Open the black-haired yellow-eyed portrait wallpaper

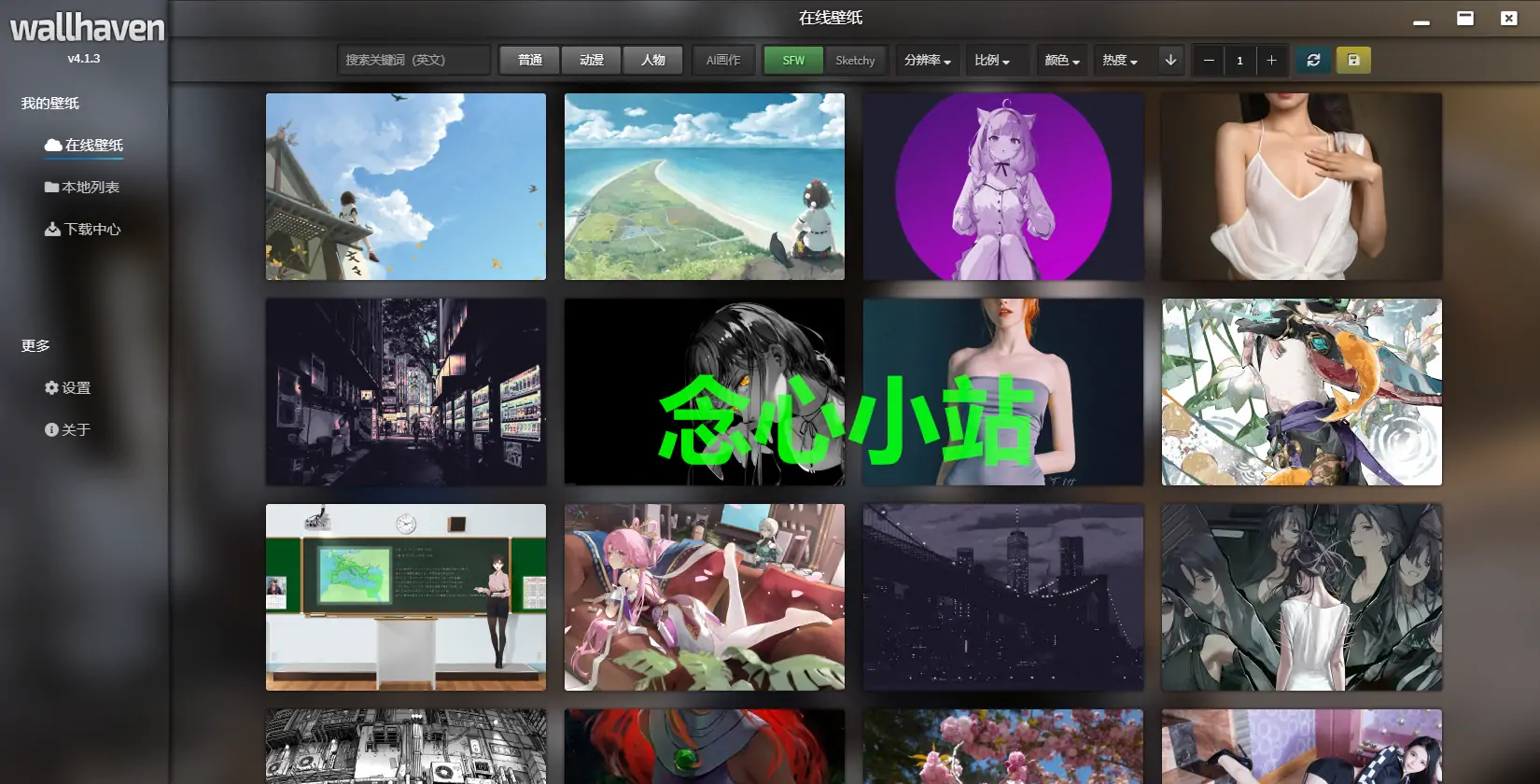tap(705, 392)
